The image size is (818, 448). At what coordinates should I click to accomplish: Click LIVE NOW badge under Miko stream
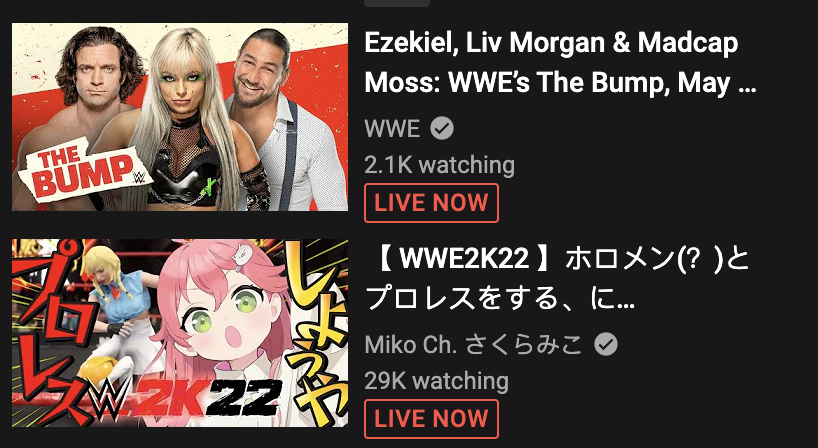pos(431,419)
